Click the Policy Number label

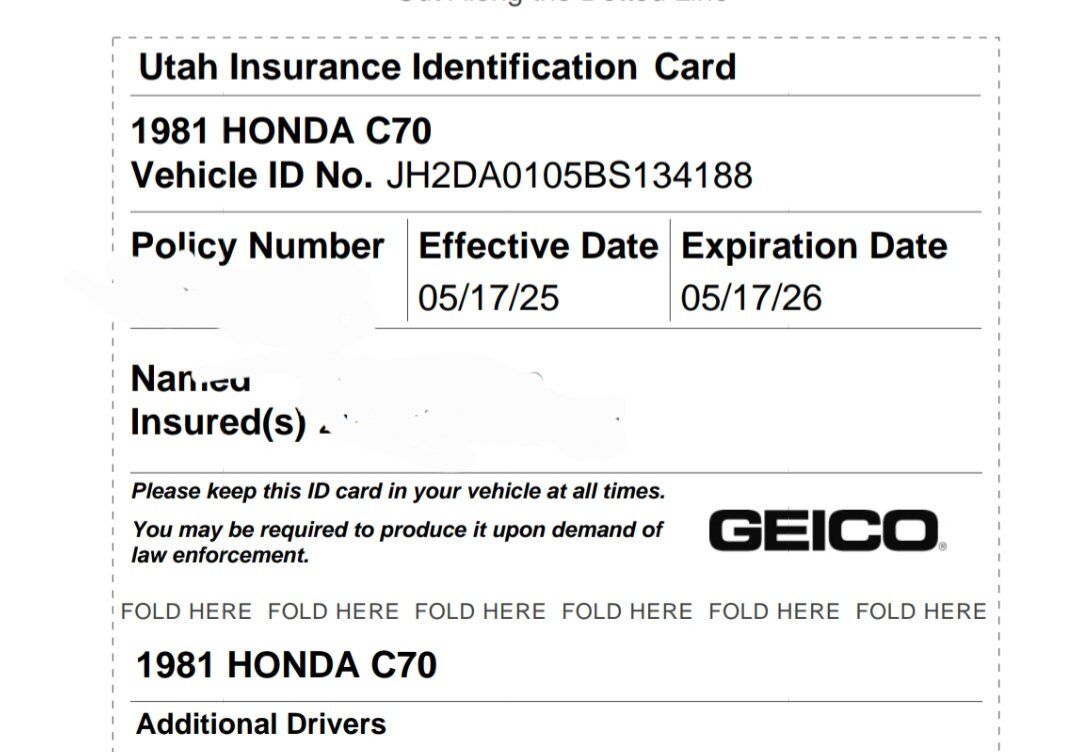258,246
